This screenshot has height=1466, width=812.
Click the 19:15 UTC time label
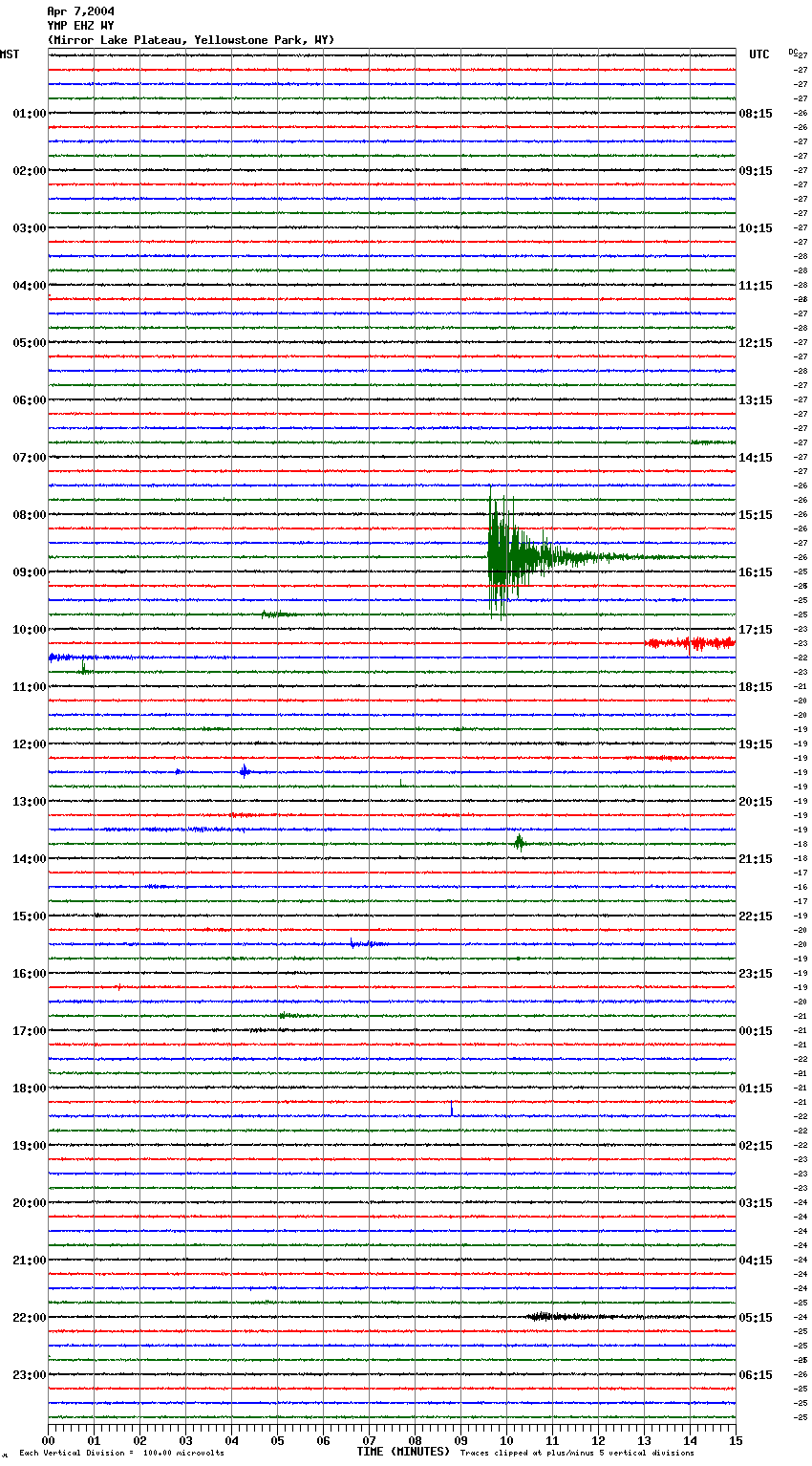(x=756, y=744)
